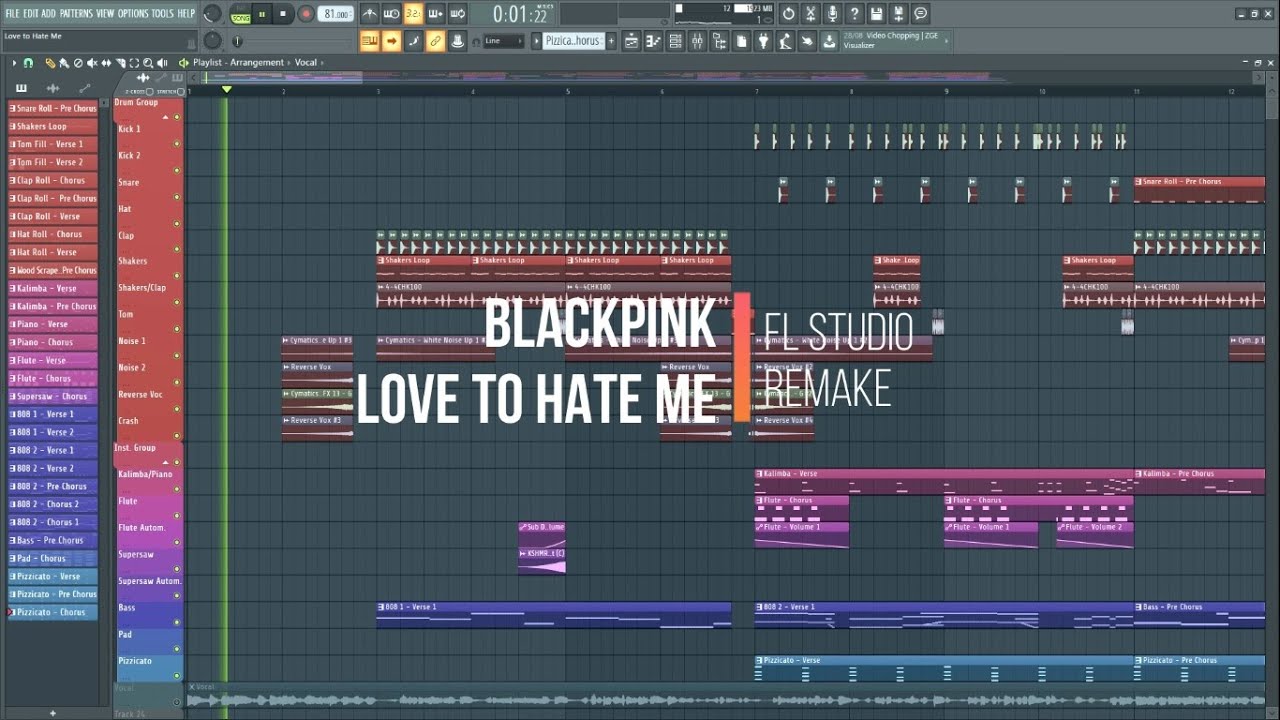Viewport: 1280px width, 720px height.
Task: Show audio clips filter in picker panel
Action: pos(53,88)
